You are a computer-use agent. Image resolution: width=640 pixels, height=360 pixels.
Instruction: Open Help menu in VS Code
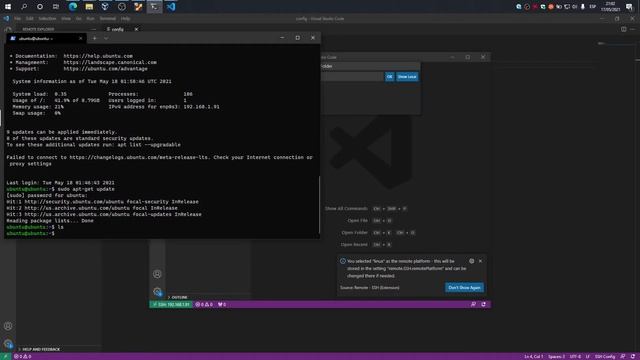[125, 18]
